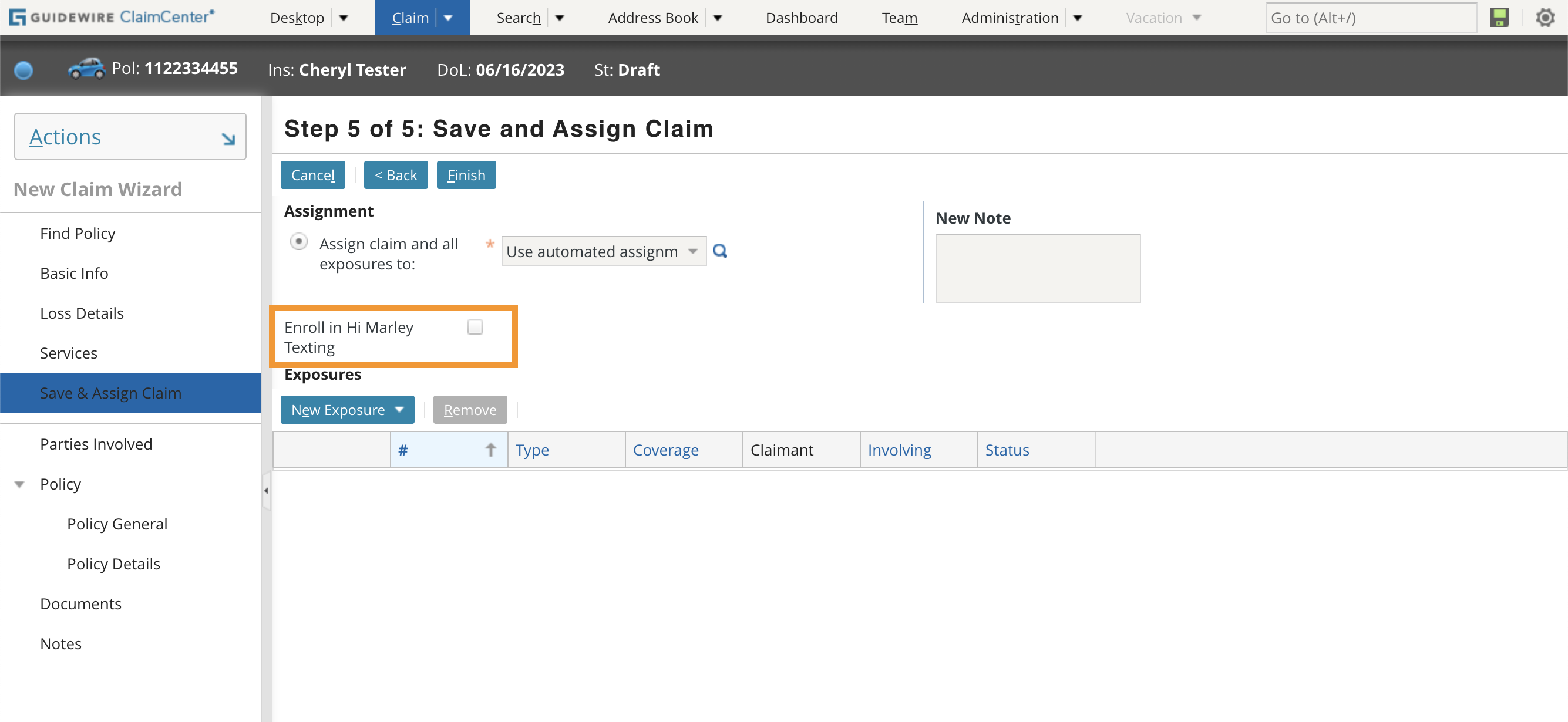Screen dimensions: 1568x722
Task: Collapse the sidebar with the divider arrow
Action: (x=266, y=490)
